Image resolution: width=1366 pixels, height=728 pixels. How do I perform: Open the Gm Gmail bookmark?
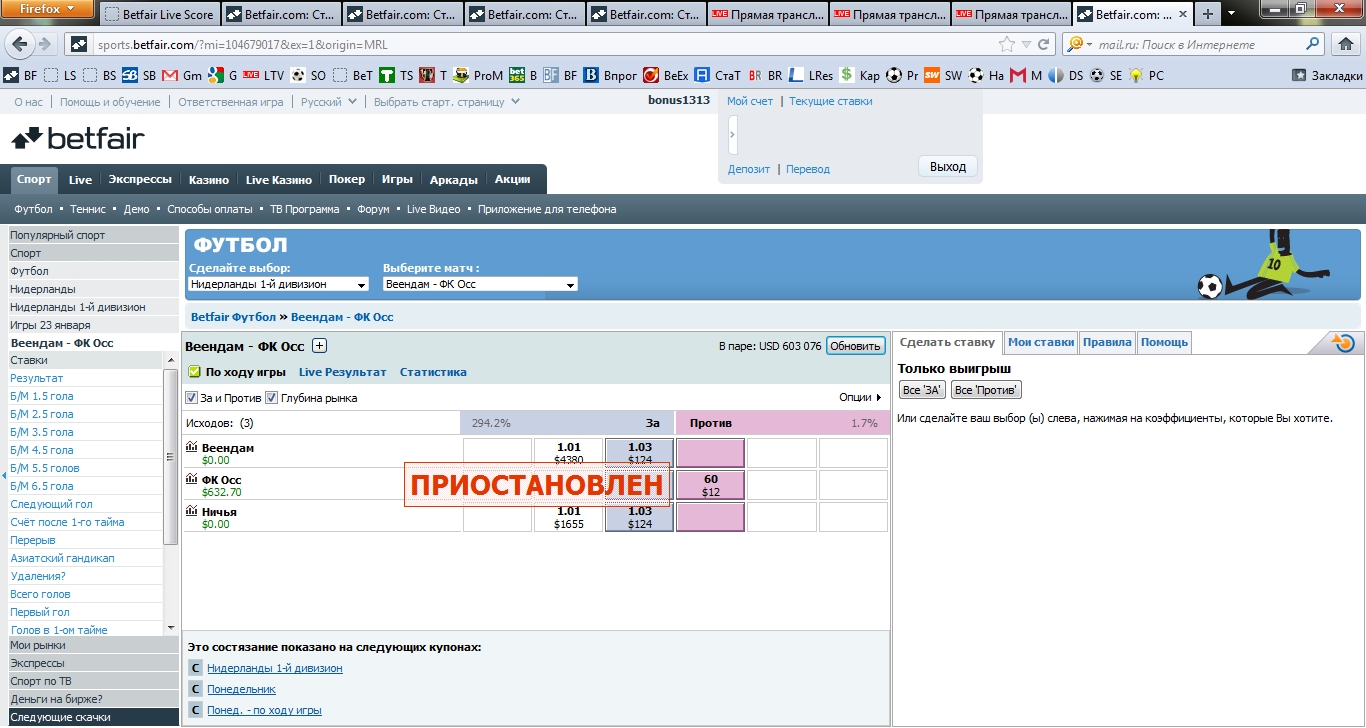coord(181,75)
